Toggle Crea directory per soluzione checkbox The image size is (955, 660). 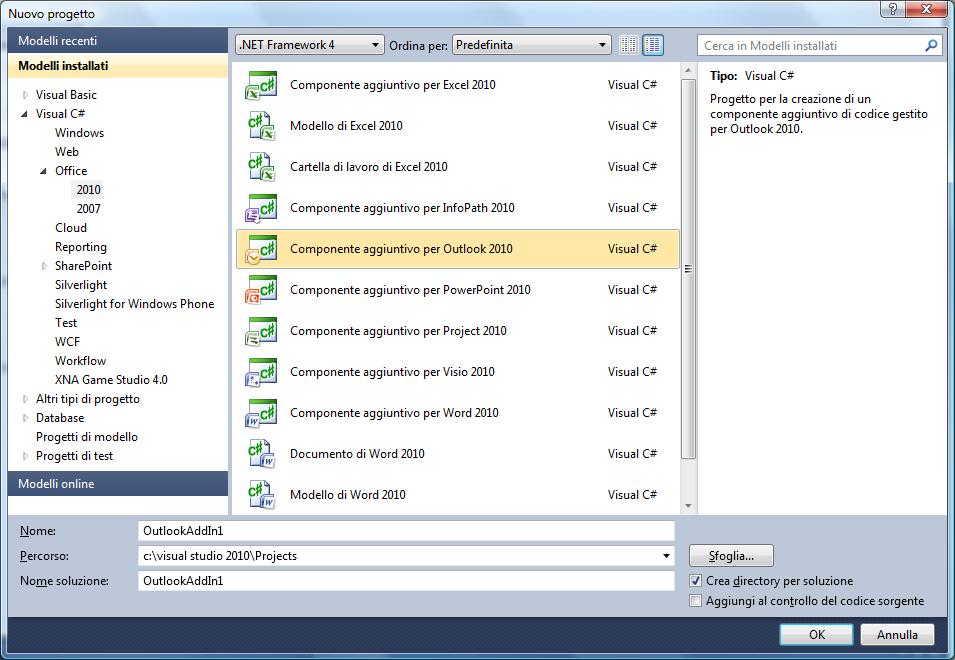tap(695, 581)
